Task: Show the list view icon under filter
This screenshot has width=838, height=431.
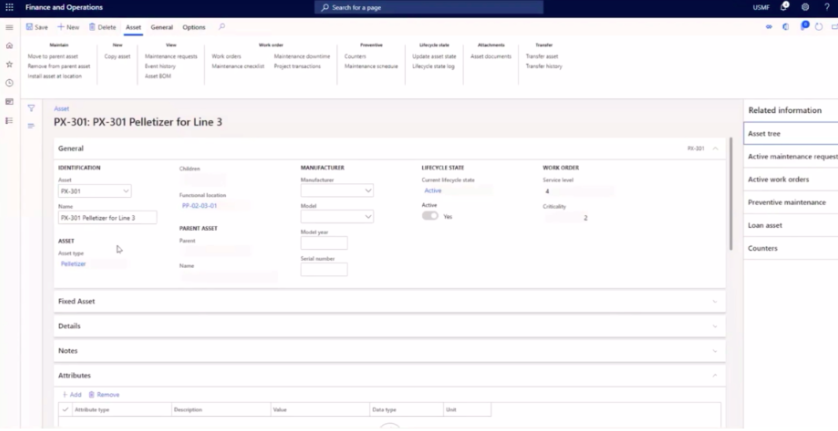Action: tap(31, 126)
